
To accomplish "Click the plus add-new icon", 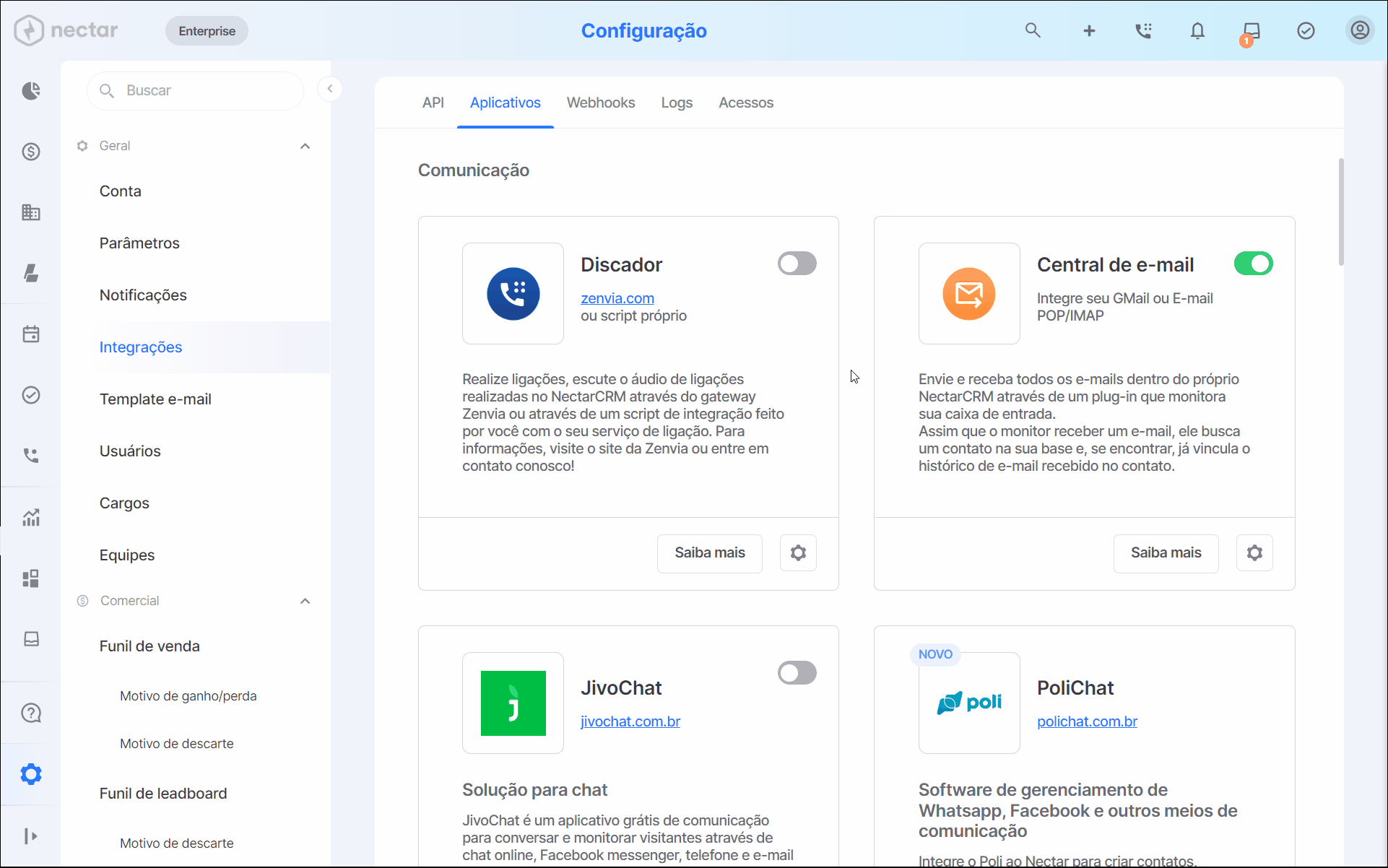I will pyautogui.click(x=1089, y=30).
